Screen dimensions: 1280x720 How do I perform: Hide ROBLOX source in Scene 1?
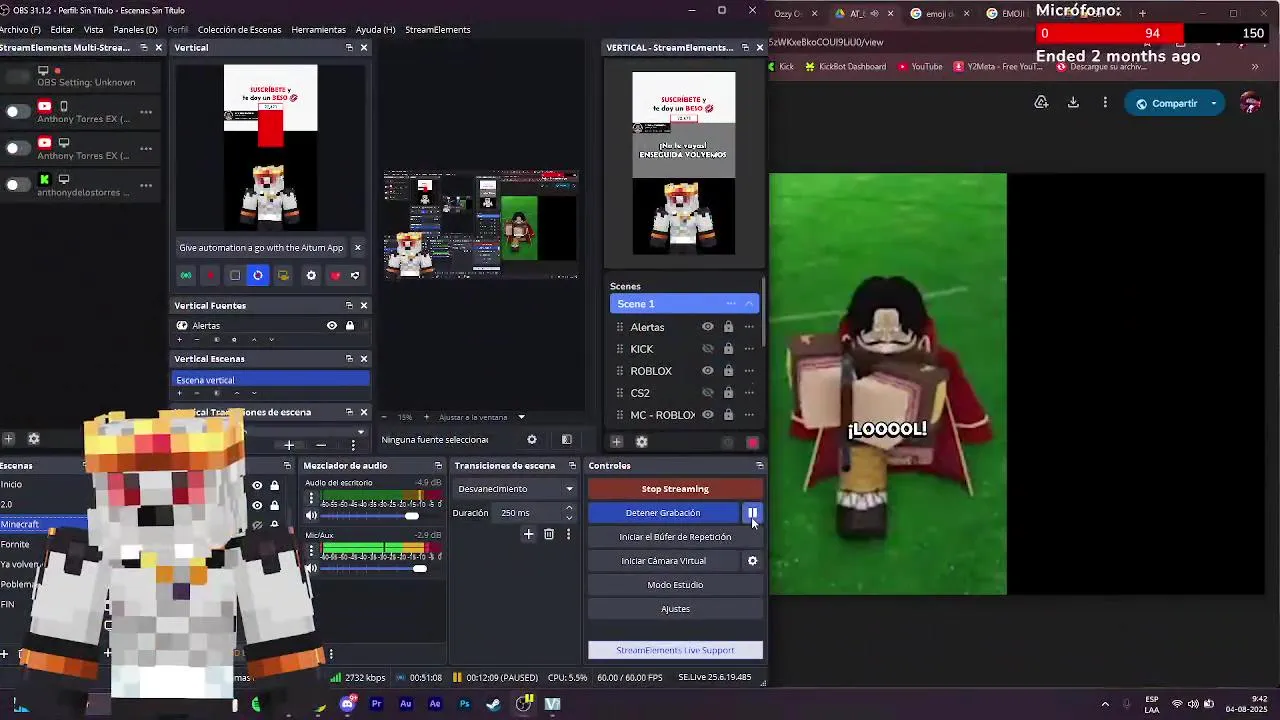[707, 371]
